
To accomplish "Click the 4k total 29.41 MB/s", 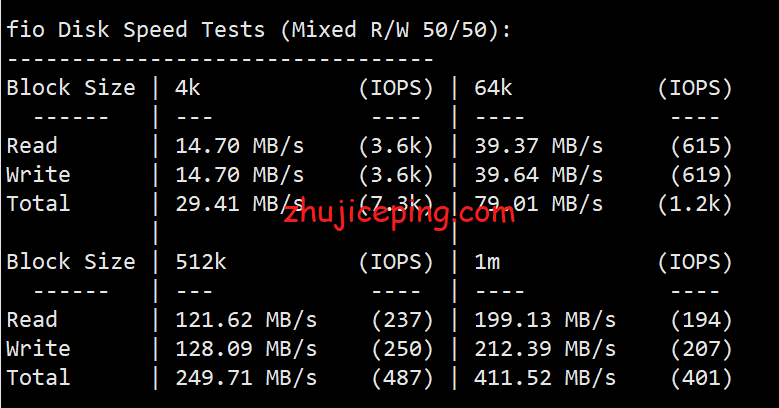I will [x=239, y=204].
